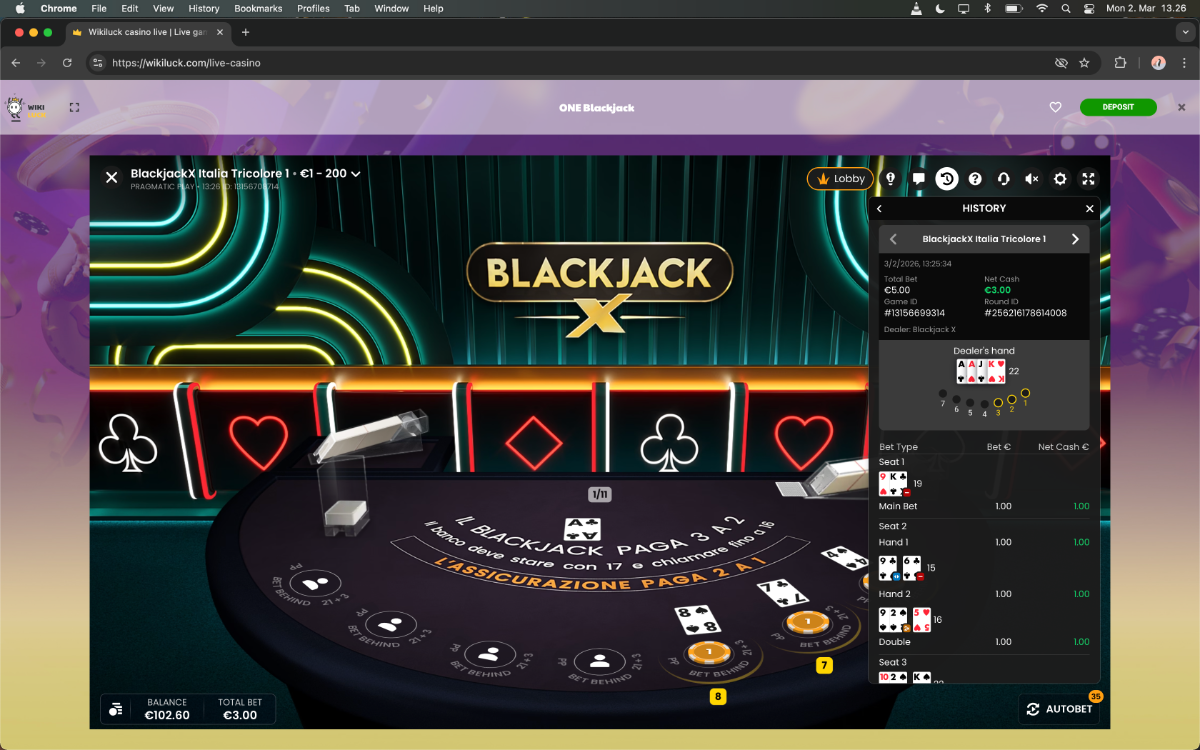Open the AUTOBET option
The height and width of the screenshot is (750, 1200).
click(1059, 709)
